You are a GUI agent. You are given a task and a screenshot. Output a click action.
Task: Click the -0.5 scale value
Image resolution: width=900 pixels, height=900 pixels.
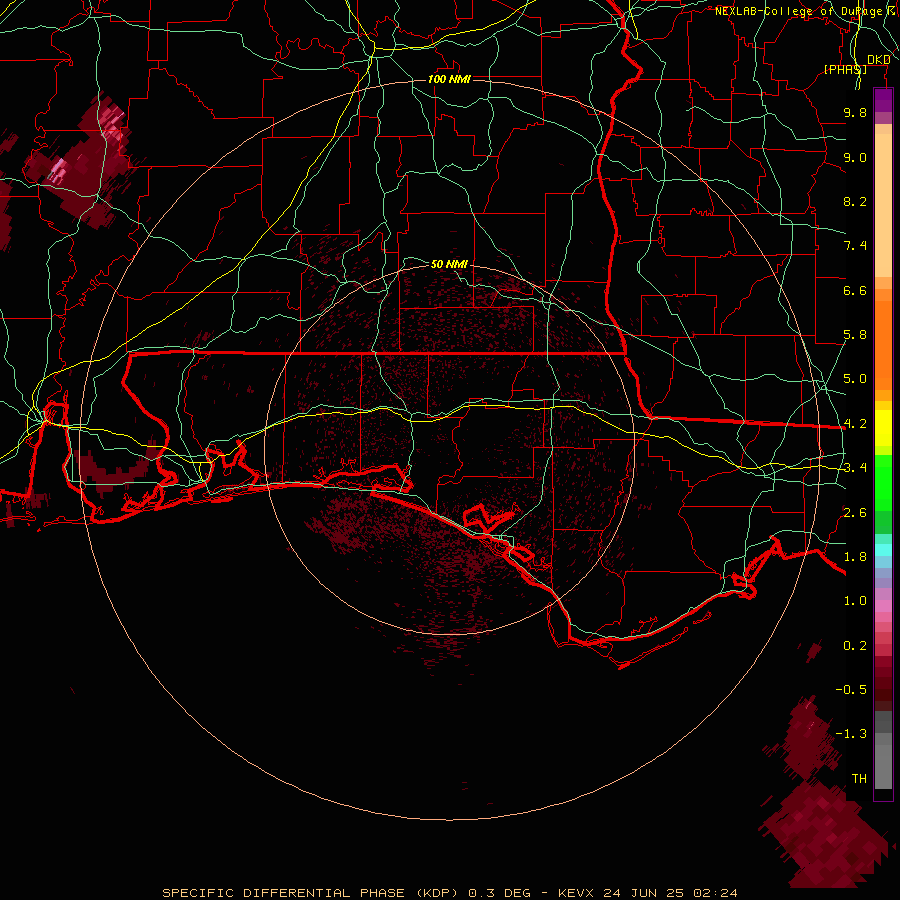tap(851, 690)
